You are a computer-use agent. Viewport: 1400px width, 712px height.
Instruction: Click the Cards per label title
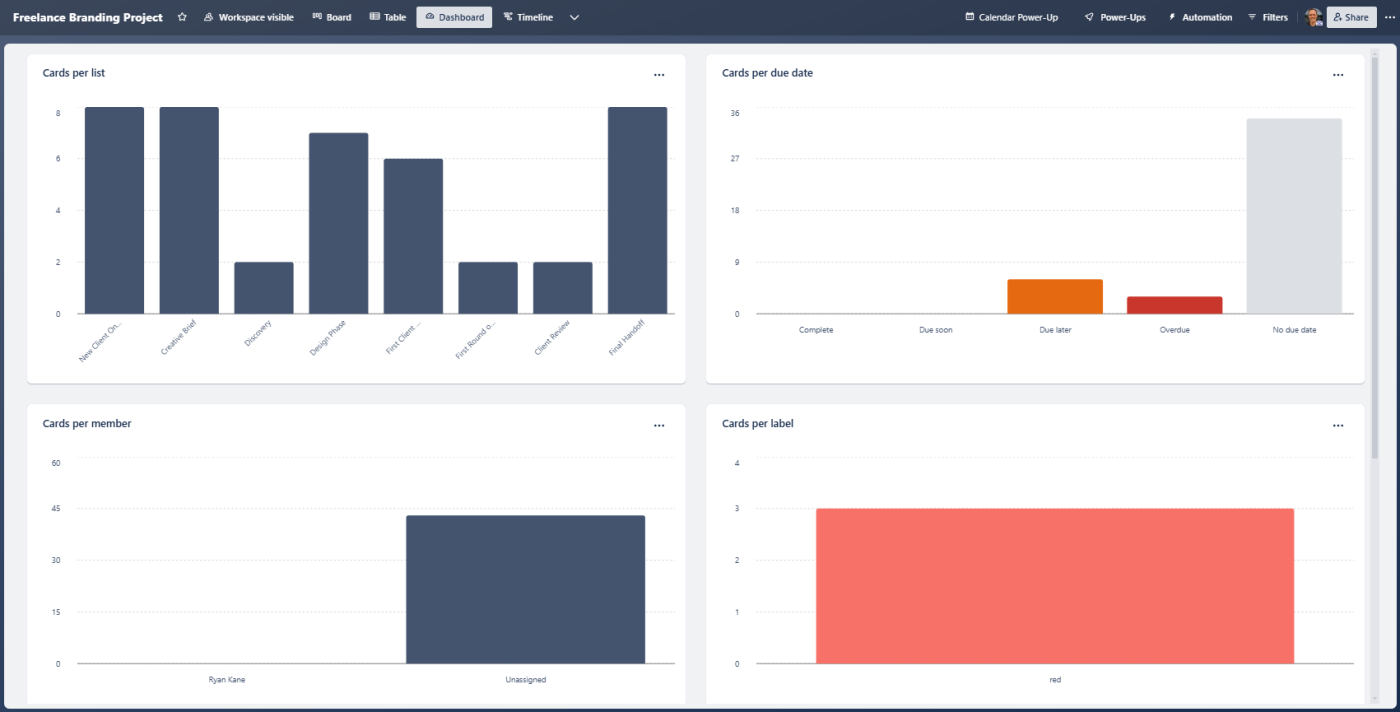pyautogui.click(x=758, y=423)
